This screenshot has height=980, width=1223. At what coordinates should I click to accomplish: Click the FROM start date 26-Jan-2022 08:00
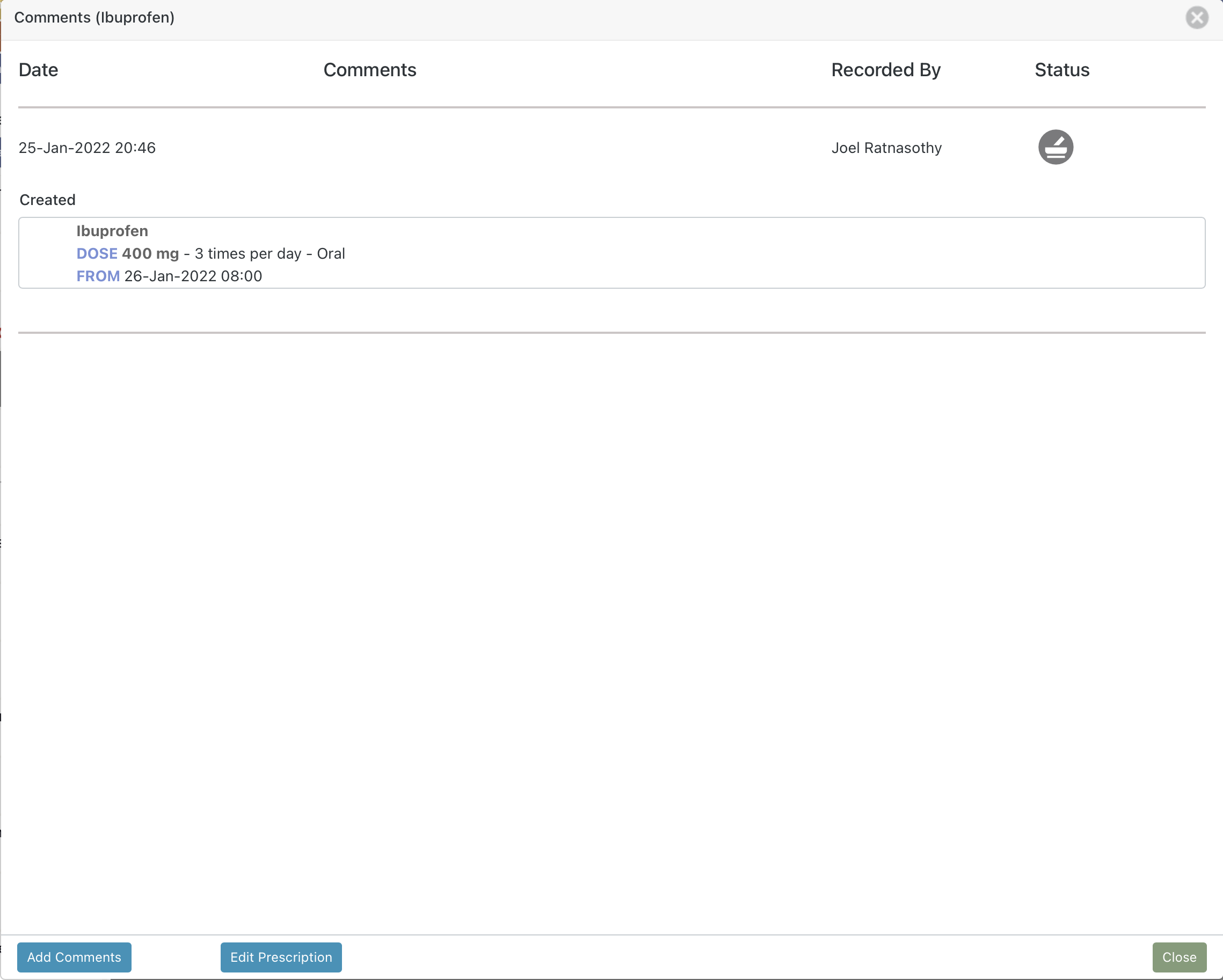(192, 276)
